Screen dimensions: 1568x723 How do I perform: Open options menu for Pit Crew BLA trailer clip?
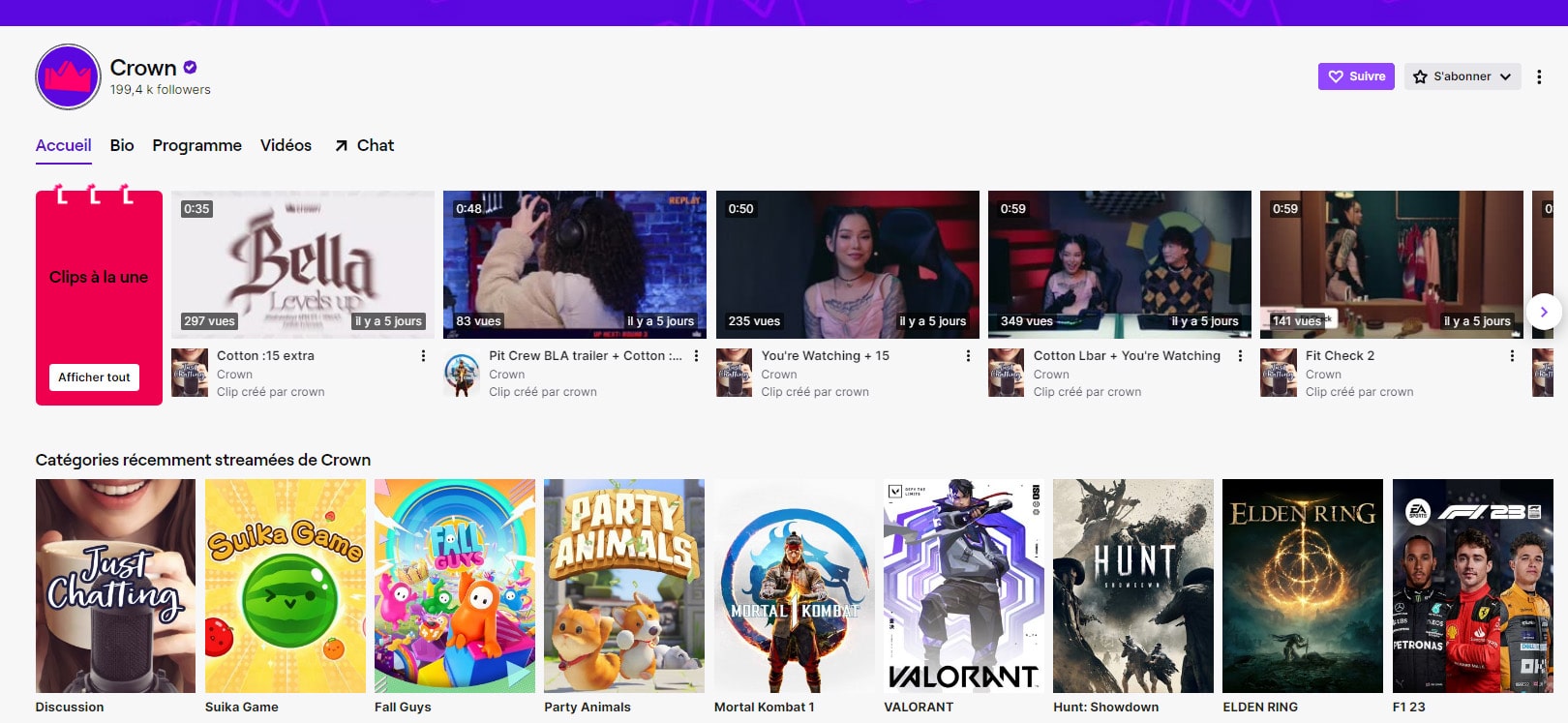tap(696, 356)
